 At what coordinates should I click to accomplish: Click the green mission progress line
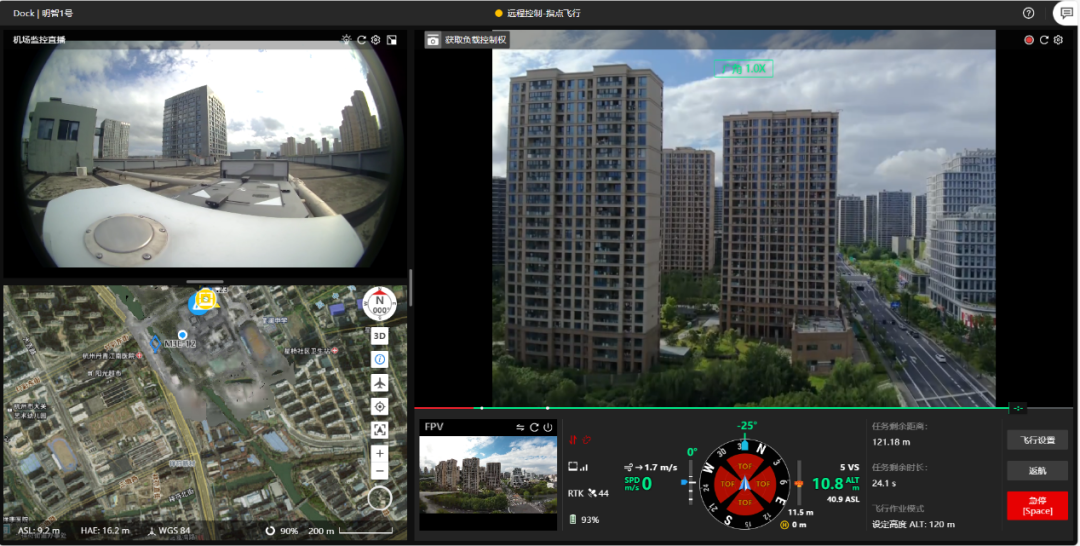742,408
